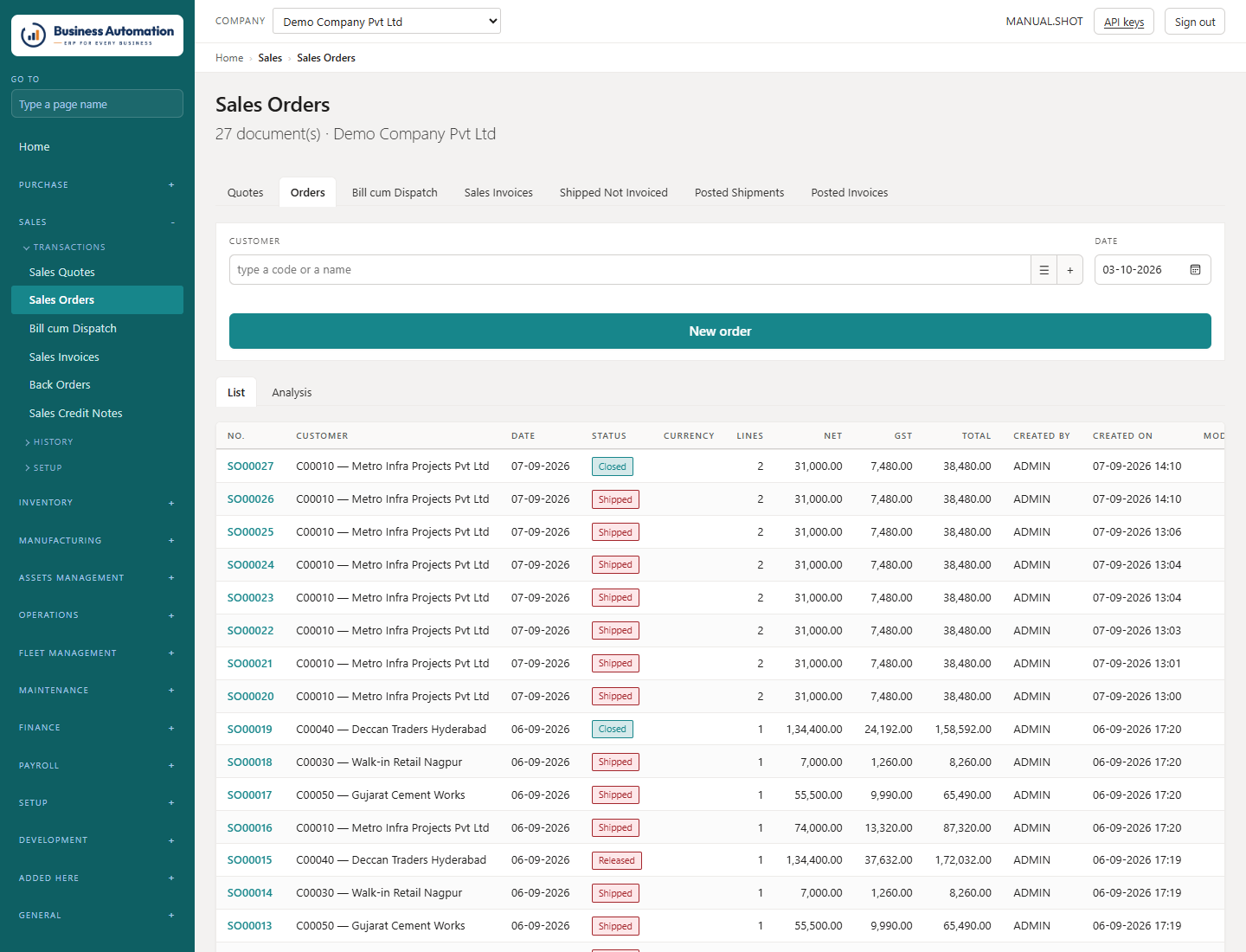Image resolution: width=1246 pixels, height=952 pixels.
Task: Open Sales Credit Notes in the sidebar
Action: click(x=97, y=414)
